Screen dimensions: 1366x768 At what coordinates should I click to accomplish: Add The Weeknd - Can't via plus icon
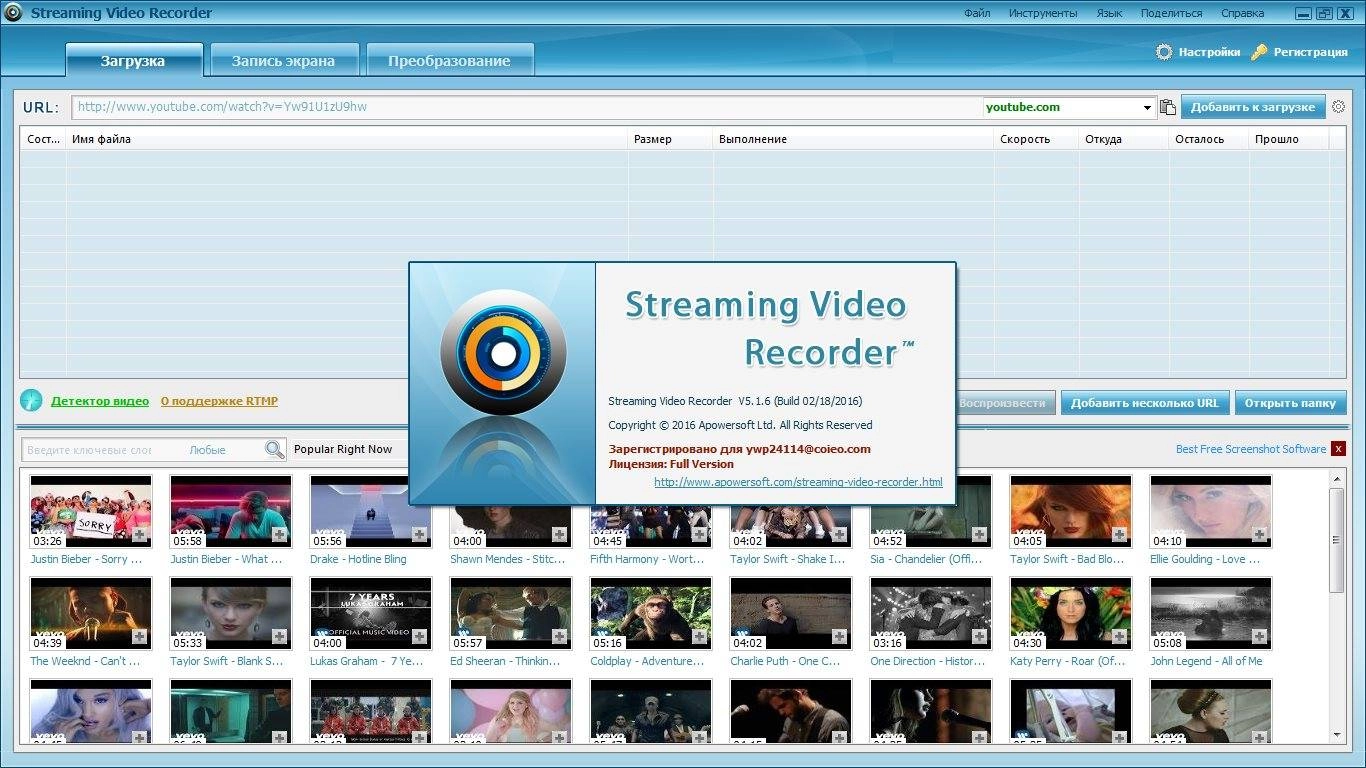point(139,637)
